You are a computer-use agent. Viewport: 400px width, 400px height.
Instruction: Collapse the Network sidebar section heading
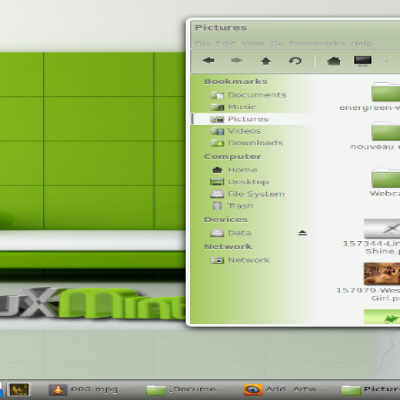pyautogui.click(x=228, y=246)
